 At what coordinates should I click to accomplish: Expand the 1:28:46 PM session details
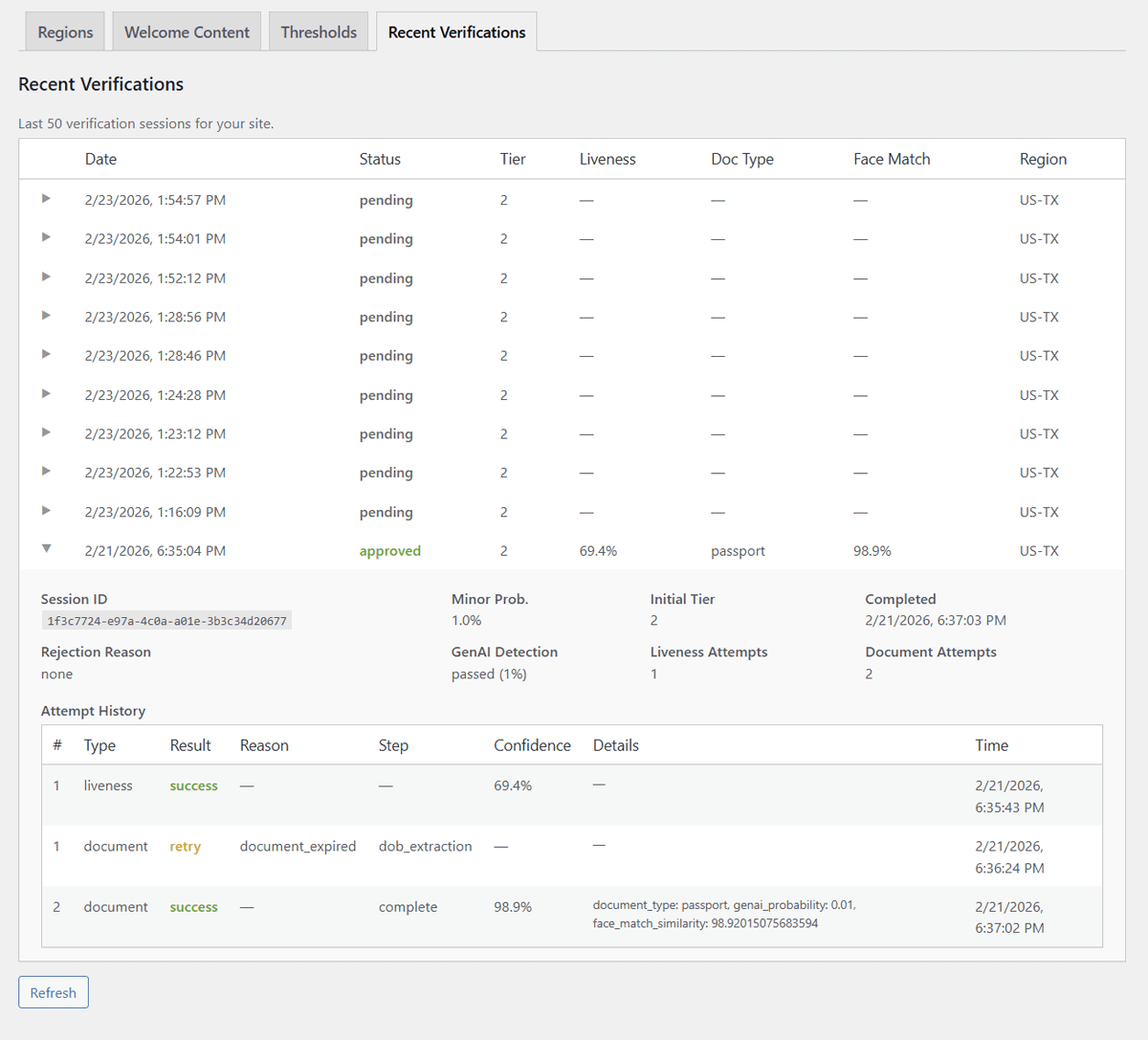(46, 355)
